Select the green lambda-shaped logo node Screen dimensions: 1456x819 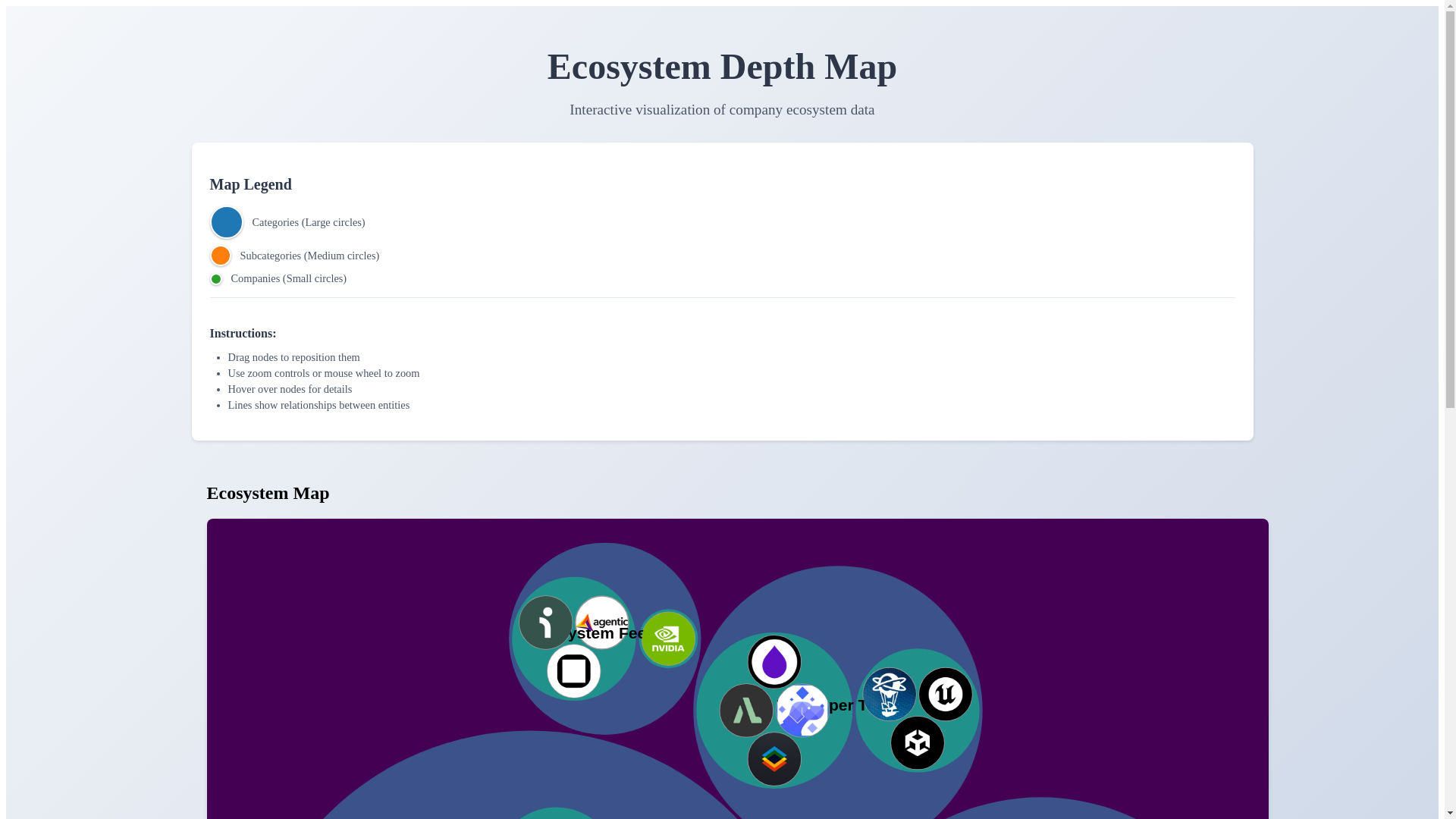746,711
